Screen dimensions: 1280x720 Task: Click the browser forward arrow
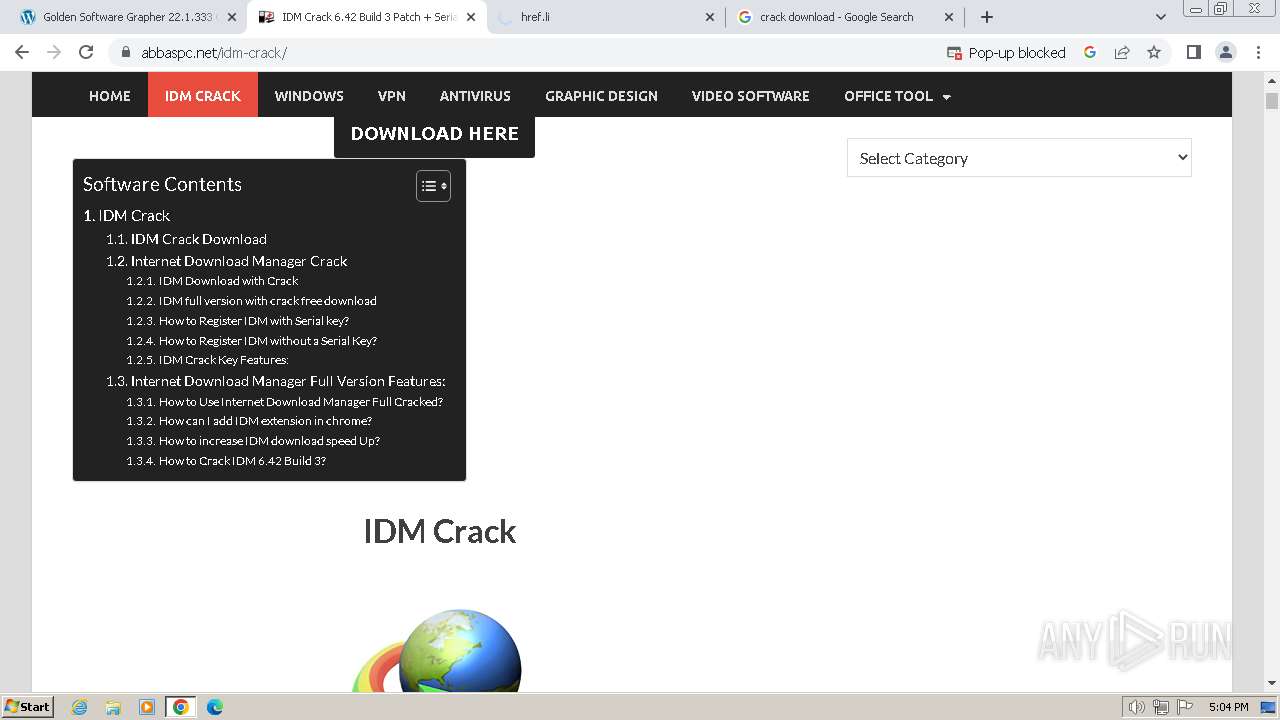coord(54,53)
